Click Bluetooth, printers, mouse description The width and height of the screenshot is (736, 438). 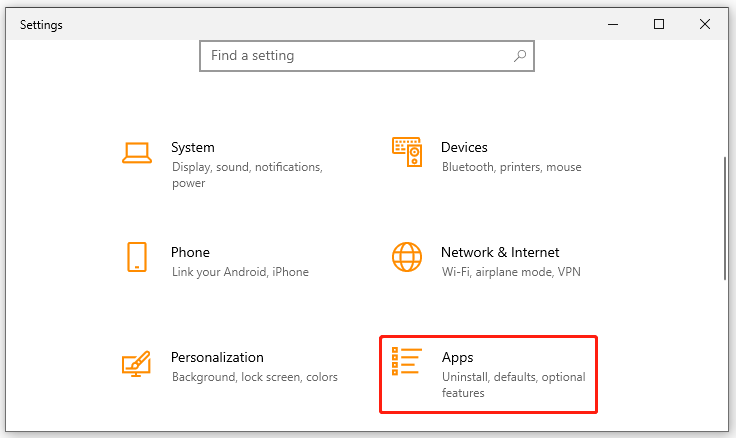point(512,167)
